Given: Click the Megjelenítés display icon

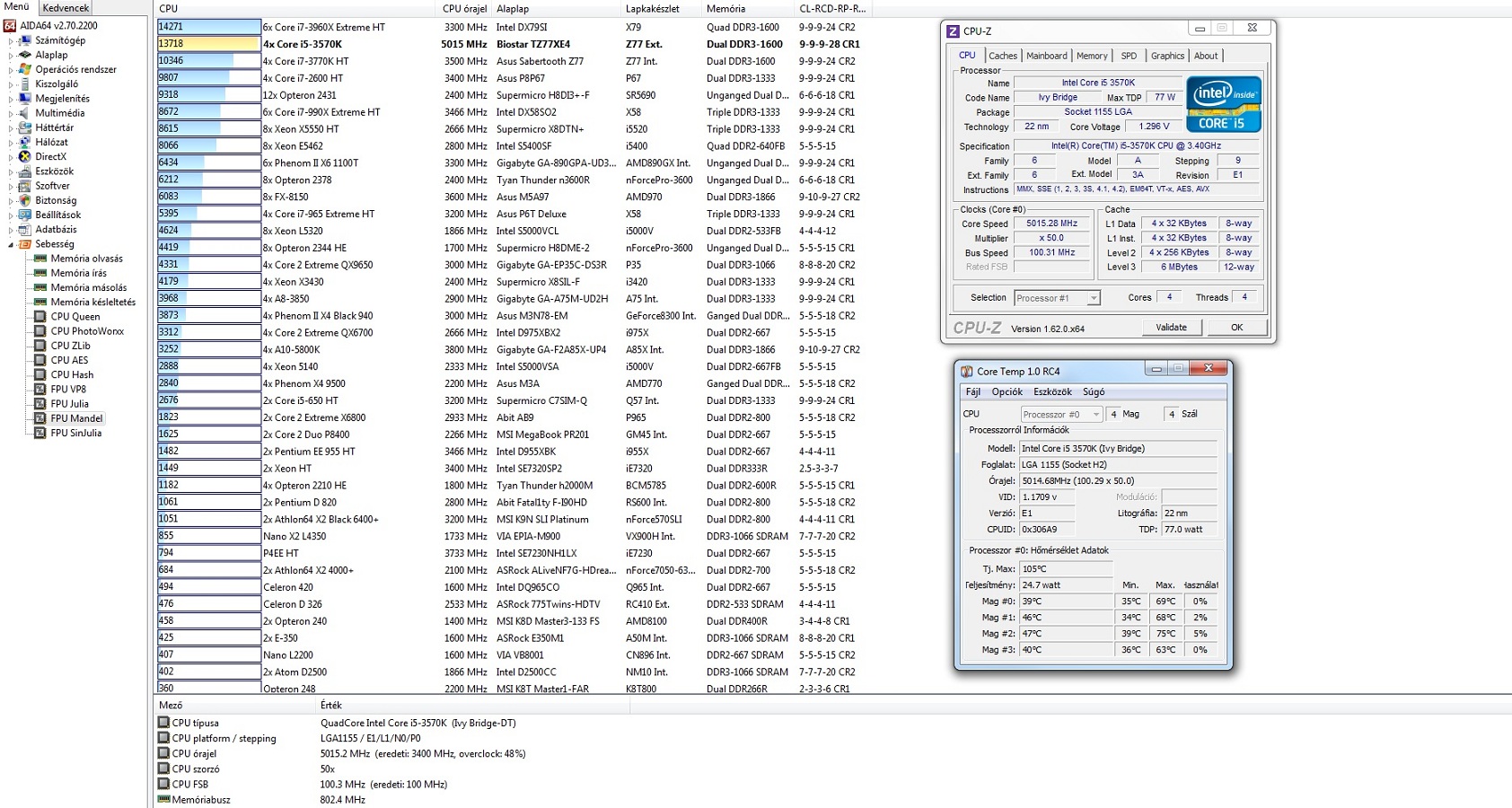Looking at the screenshot, I should [25, 99].
